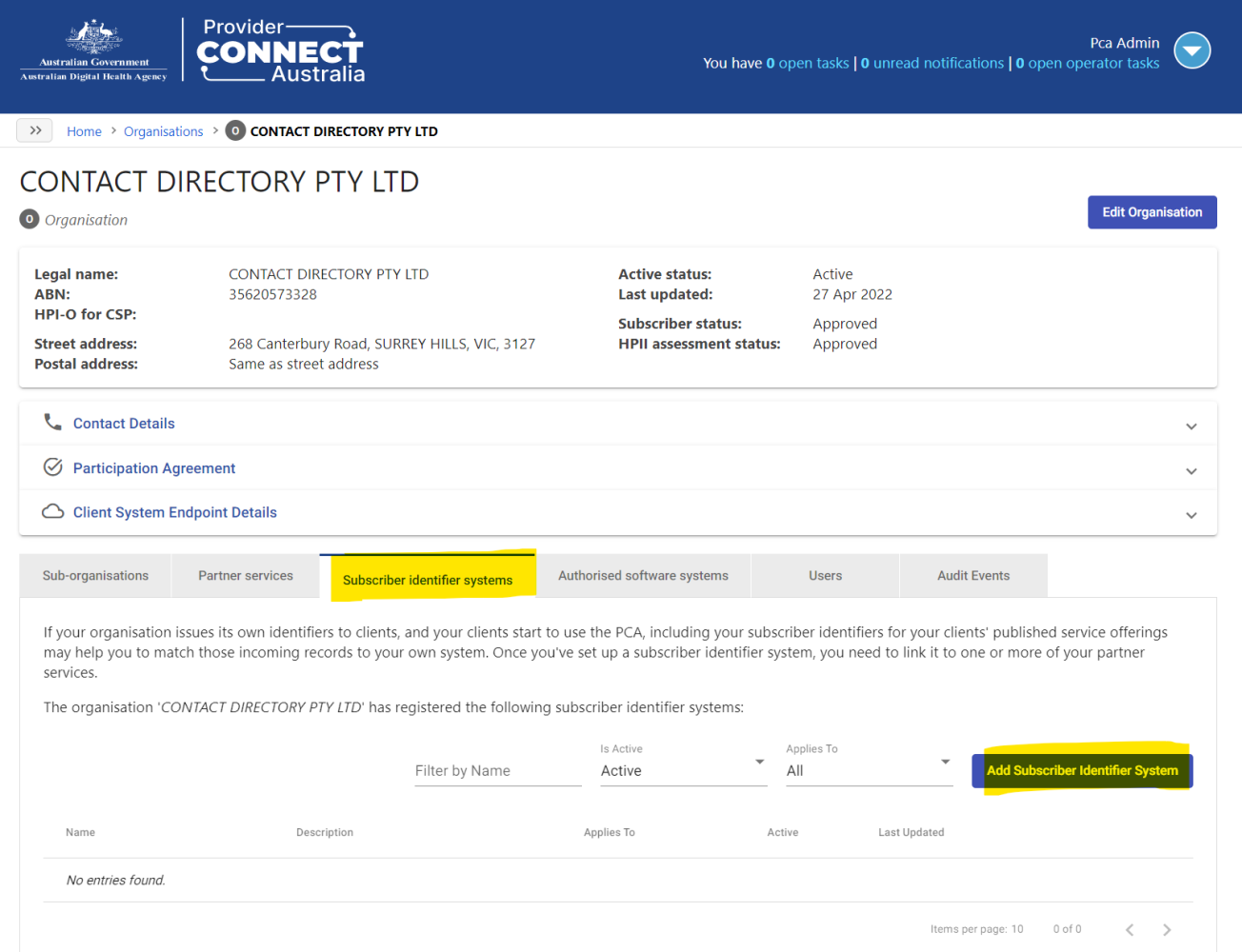Click the previous page pagination chevron
1242x952 pixels.
coord(1130,929)
